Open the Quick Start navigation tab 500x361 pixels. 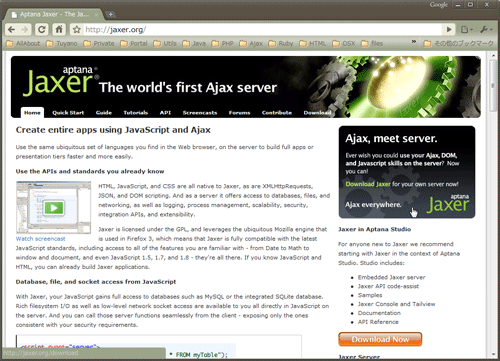click(x=68, y=113)
